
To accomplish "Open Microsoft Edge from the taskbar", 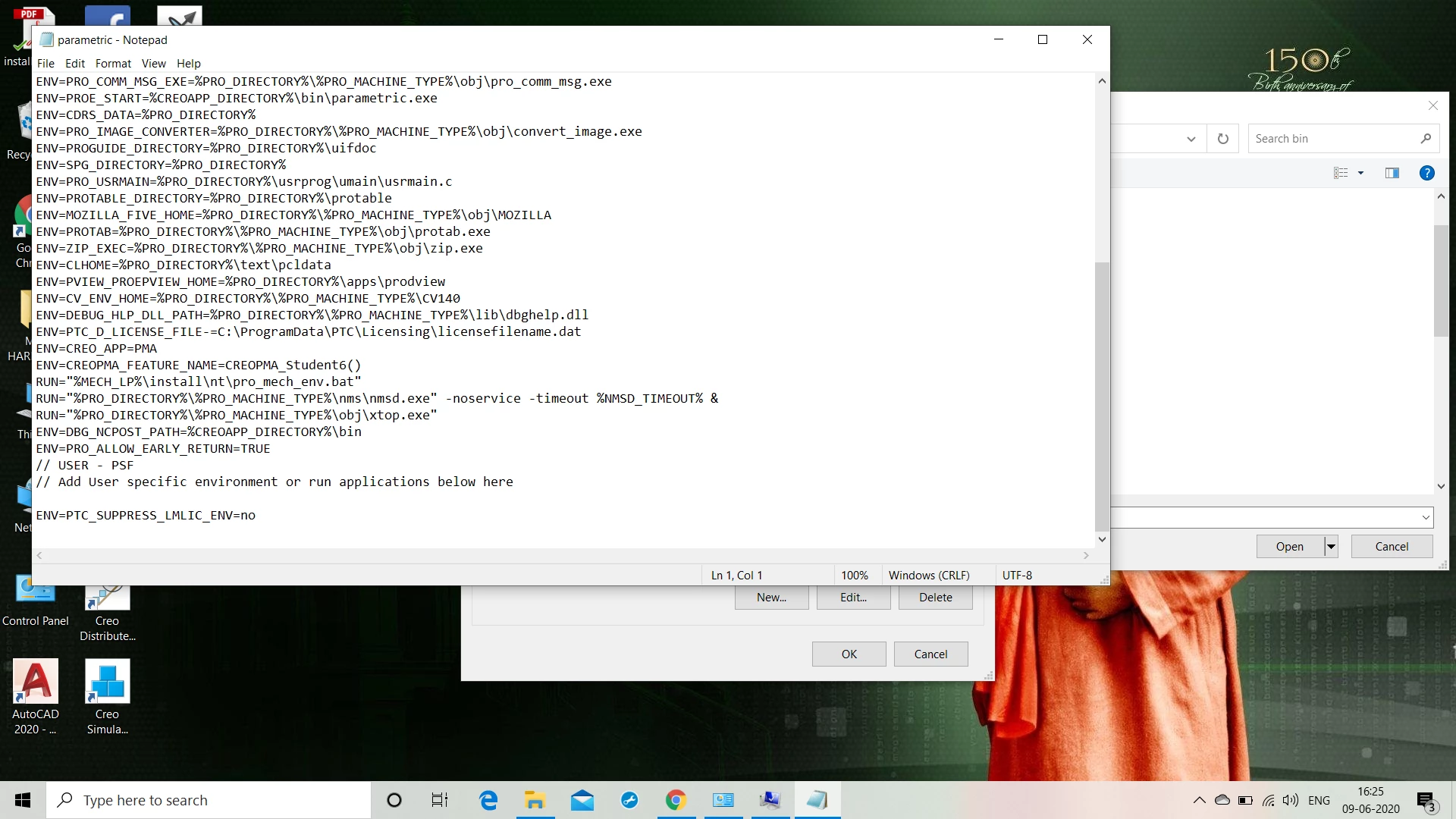I will coord(488,800).
